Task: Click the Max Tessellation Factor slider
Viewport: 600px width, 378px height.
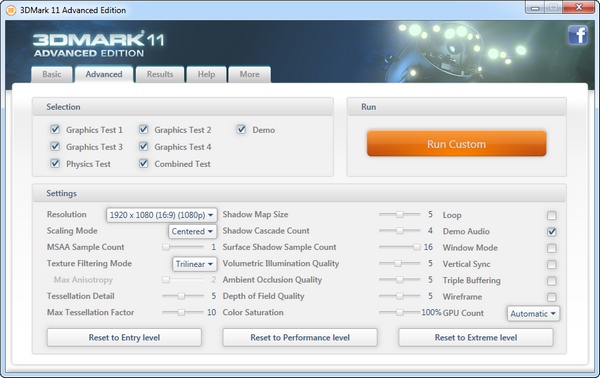Action: [x=183, y=313]
